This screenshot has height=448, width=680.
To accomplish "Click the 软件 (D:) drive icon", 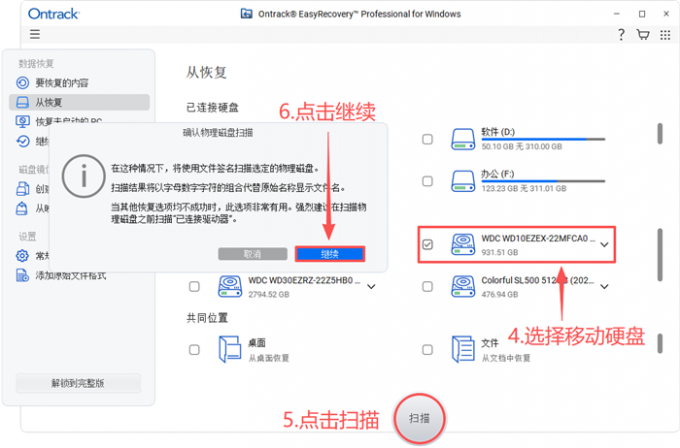I will click(463, 139).
